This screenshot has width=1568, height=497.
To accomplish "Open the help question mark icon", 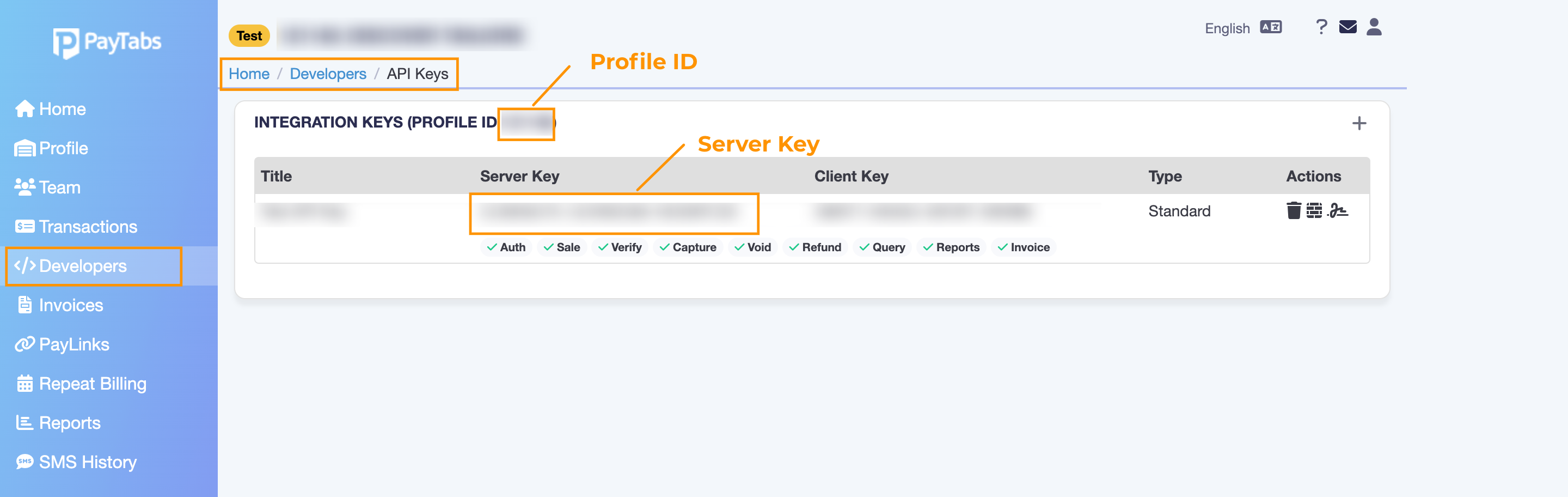I will pyautogui.click(x=1321, y=27).
